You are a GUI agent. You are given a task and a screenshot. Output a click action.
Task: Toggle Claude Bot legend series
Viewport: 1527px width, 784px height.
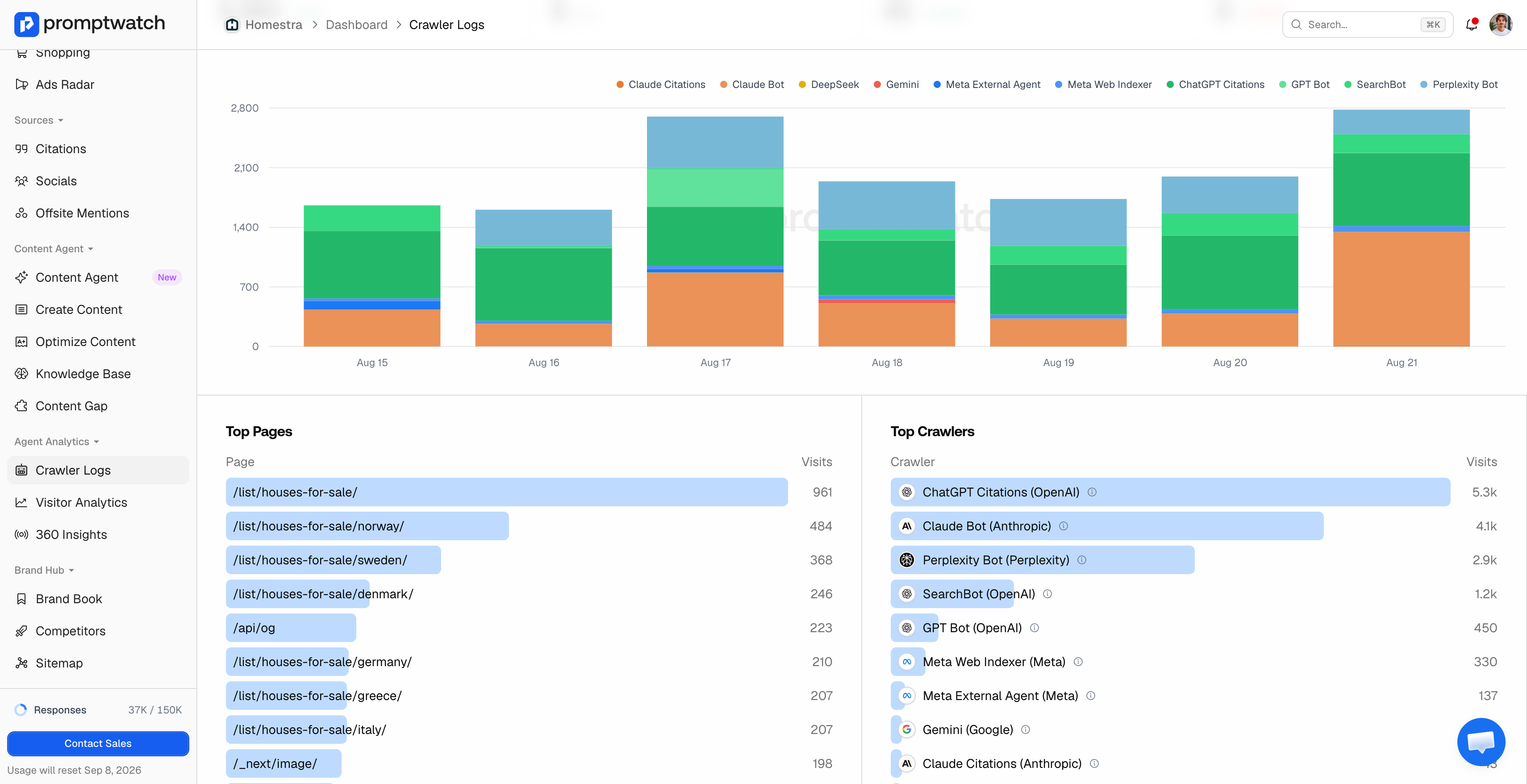pos(751,84)
